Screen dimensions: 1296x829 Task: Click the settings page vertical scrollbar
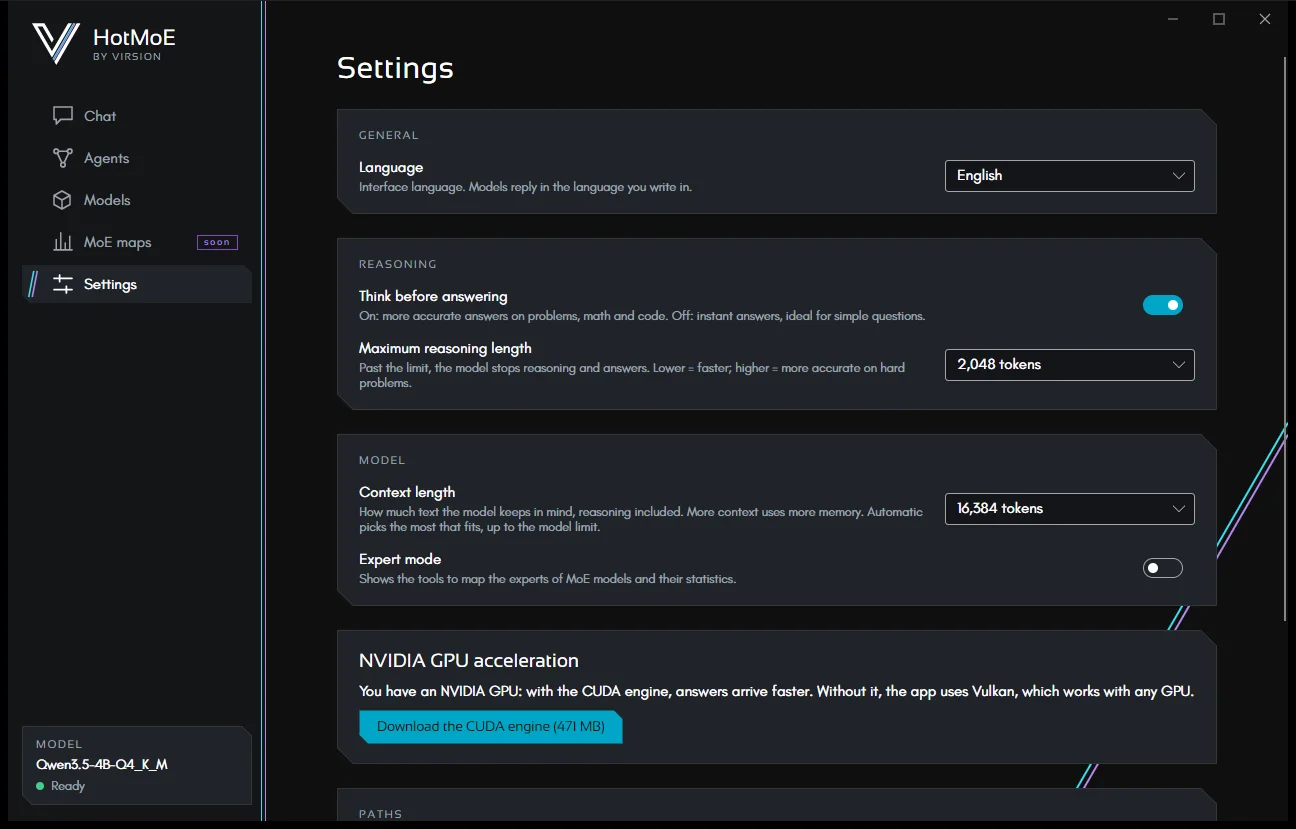tap(1284, 340)
